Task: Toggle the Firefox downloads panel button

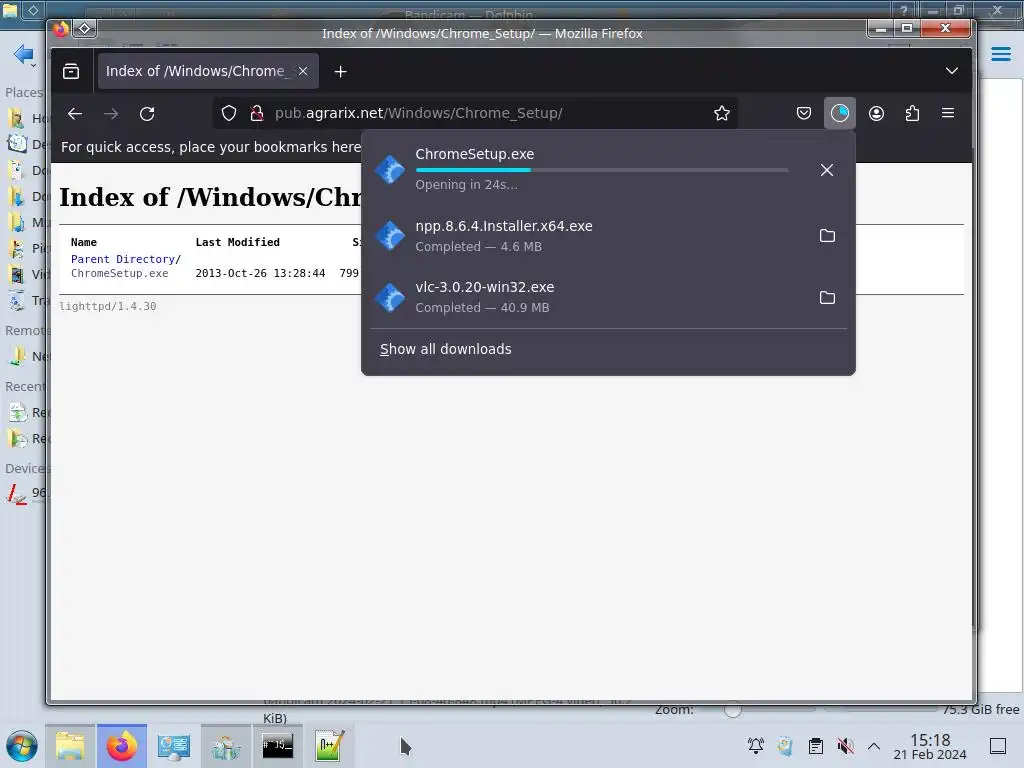Action: (840, 114)
